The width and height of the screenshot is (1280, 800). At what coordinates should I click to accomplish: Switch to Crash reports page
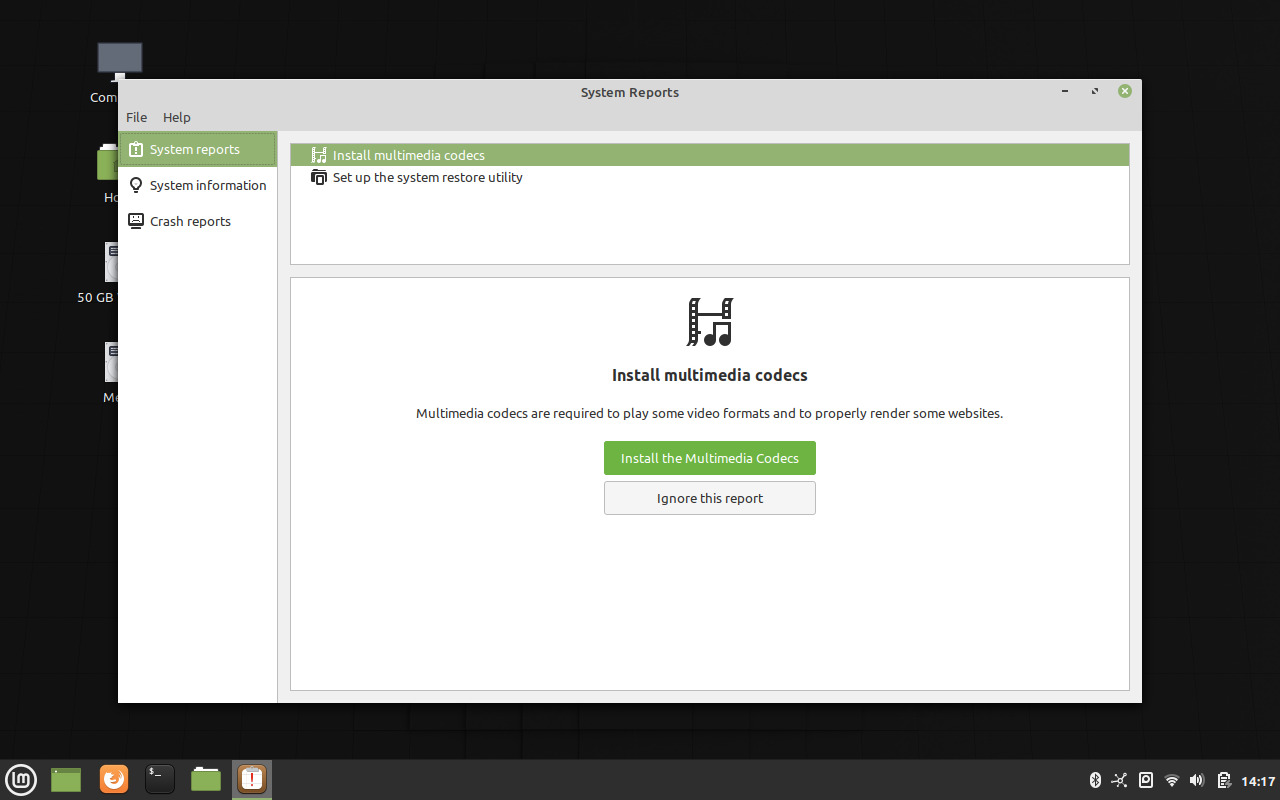point(197,221)
